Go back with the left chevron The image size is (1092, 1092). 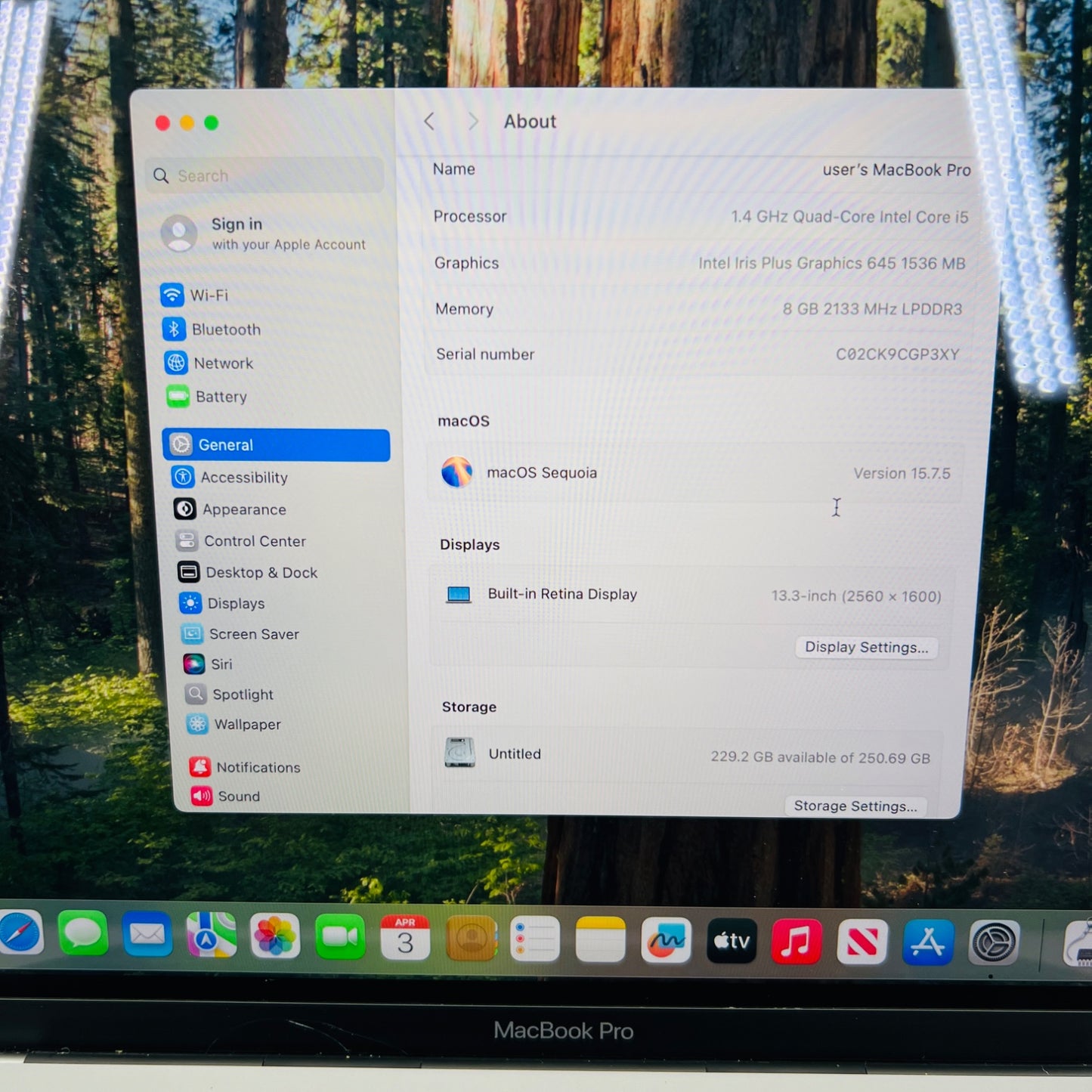429,122
